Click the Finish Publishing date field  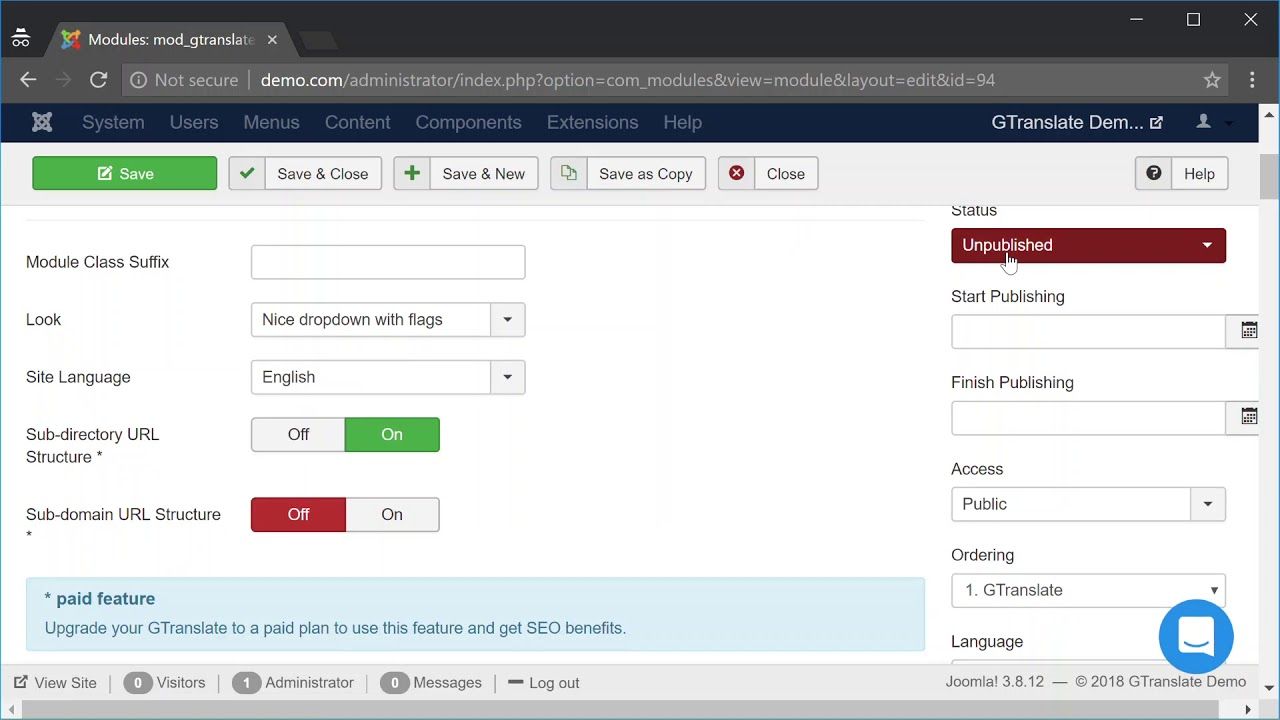click(x=1088, y=417)
